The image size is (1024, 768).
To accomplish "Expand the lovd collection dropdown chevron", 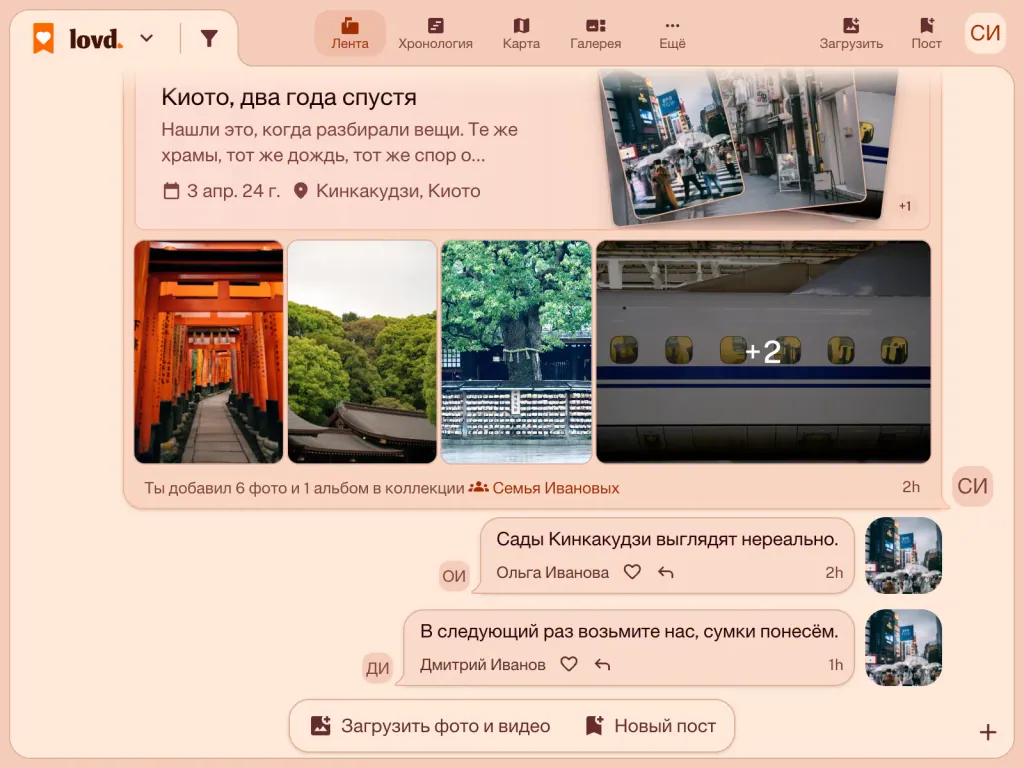I will [x=147, y=39].
